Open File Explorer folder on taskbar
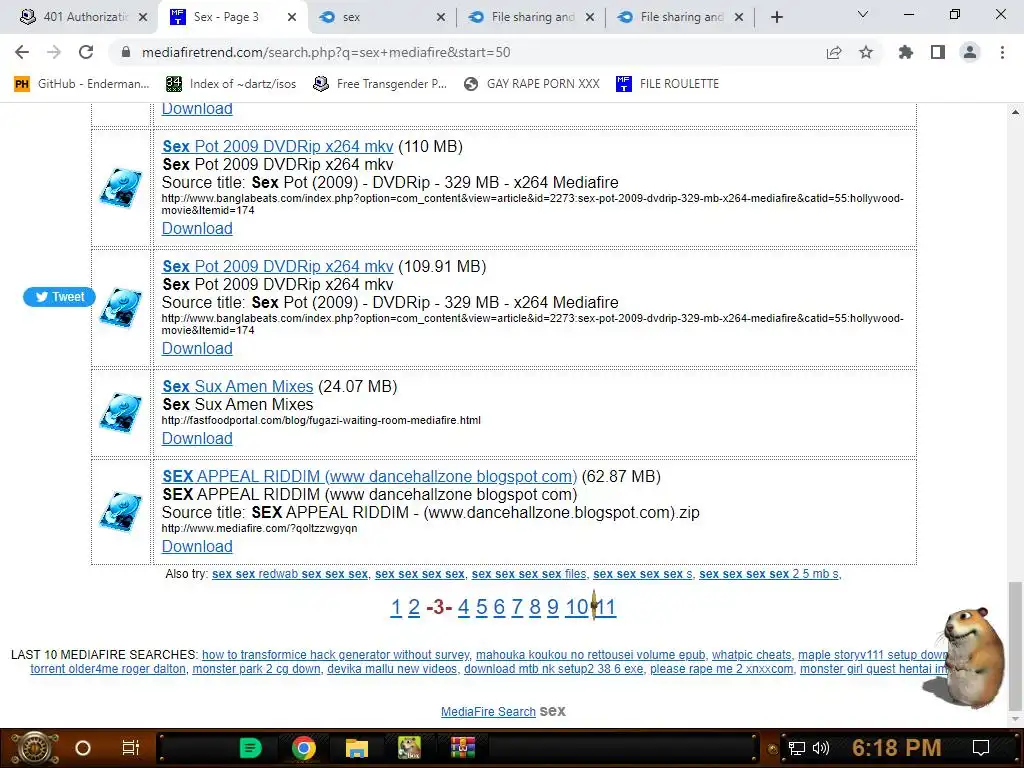 (x=357, y=748)
